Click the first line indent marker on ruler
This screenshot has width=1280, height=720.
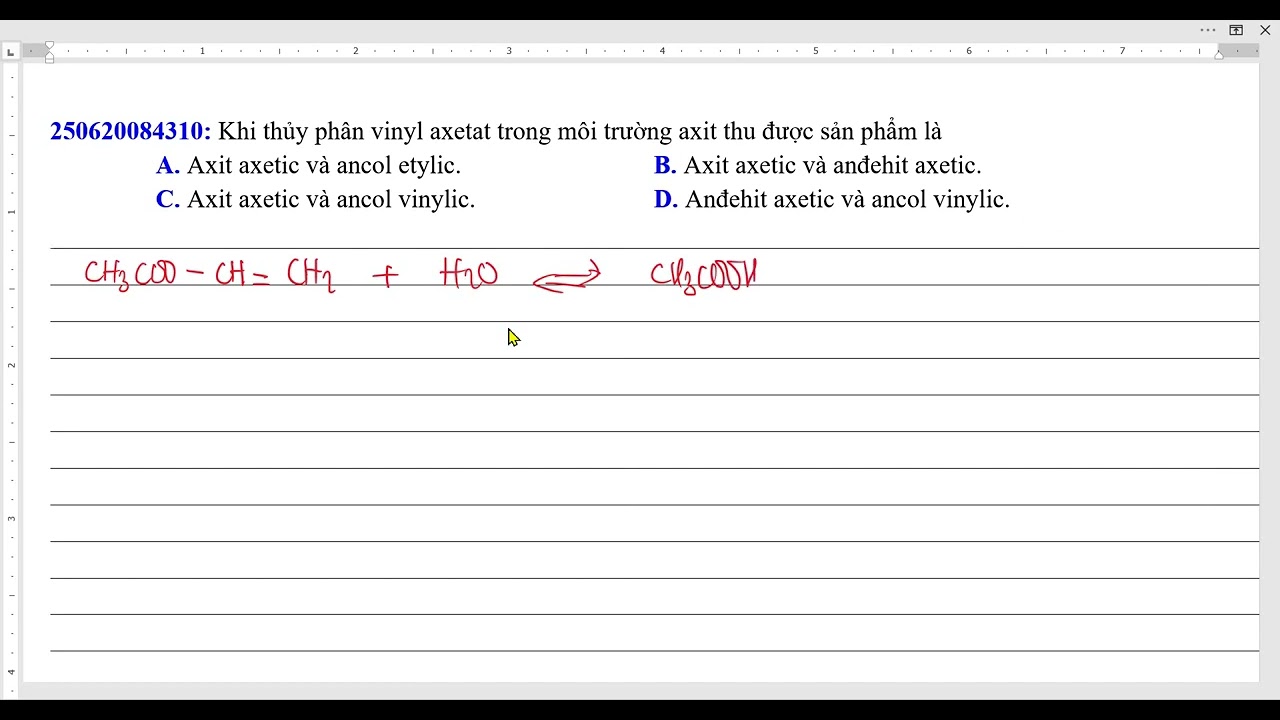coord(49,46)
